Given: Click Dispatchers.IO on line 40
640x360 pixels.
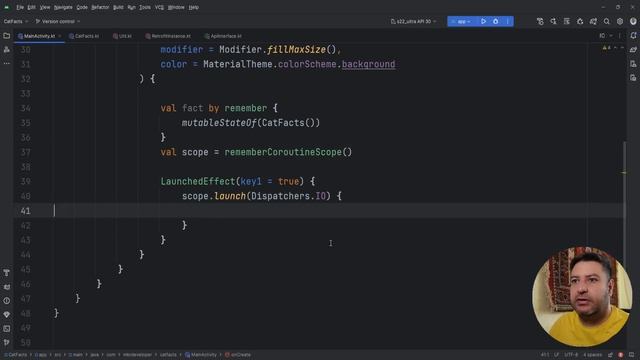Looking at the screenshot, I should coord(289,196).
